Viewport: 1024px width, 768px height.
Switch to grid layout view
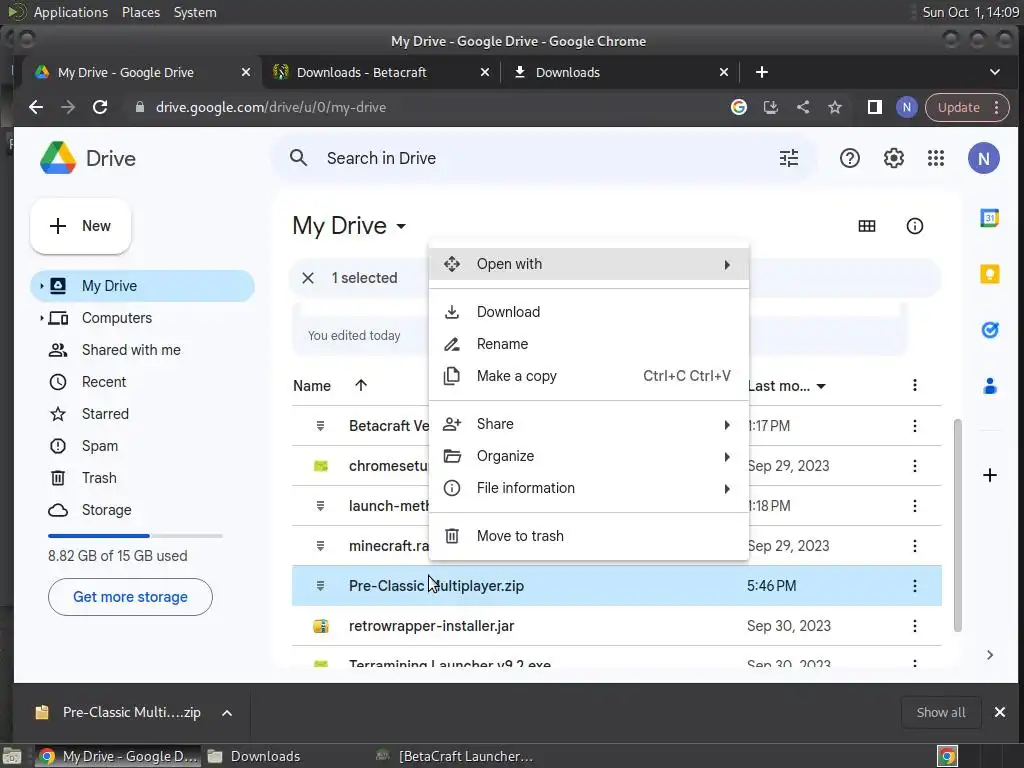pyautogui.click(x=867, y=226)
